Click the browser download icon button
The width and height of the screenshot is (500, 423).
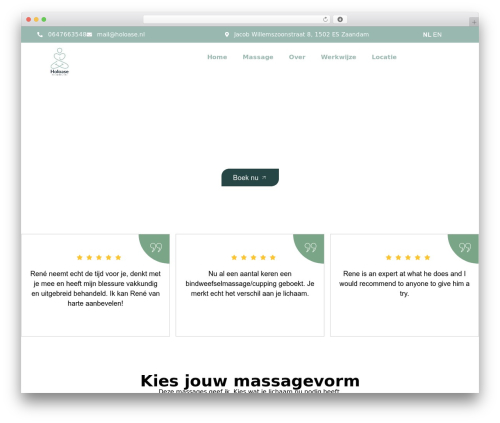[x=340, y=20]
